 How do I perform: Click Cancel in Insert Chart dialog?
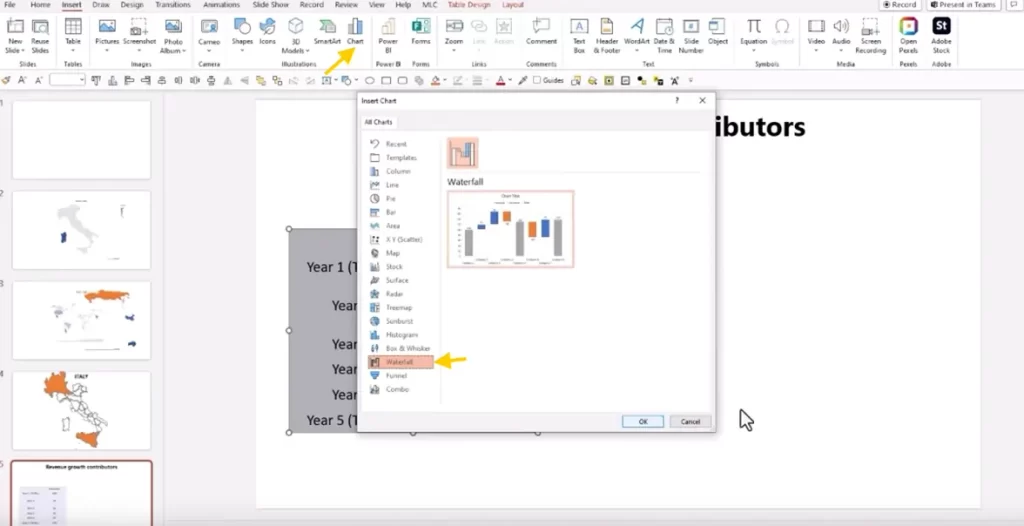coord(690,421)
